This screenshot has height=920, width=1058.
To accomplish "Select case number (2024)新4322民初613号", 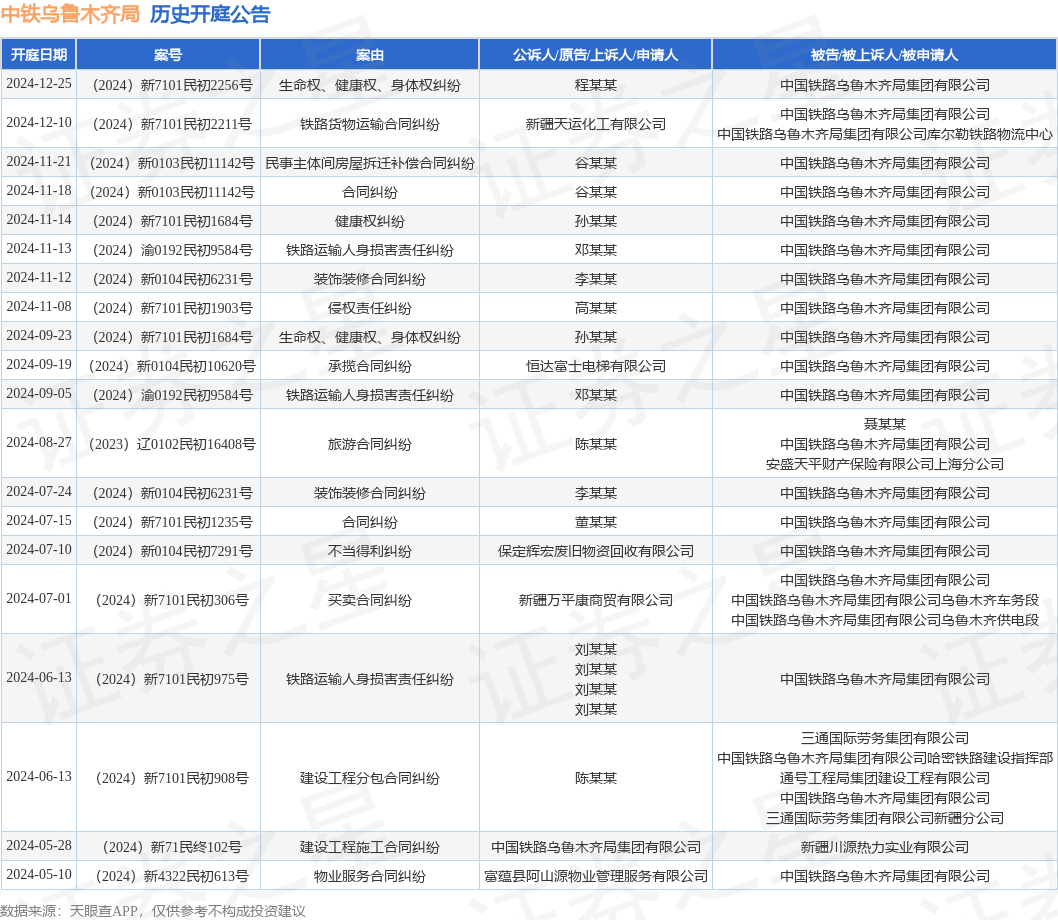I will click(x=172, y=876).
